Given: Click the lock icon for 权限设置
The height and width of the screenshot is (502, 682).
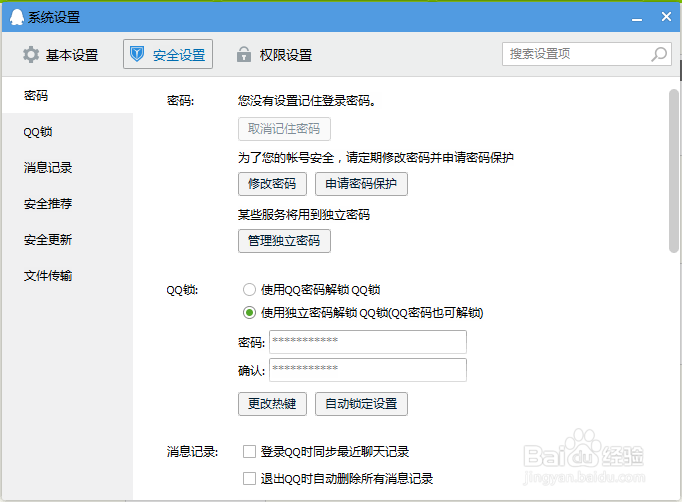Looking at the screenshot, I should coord(244,54).
